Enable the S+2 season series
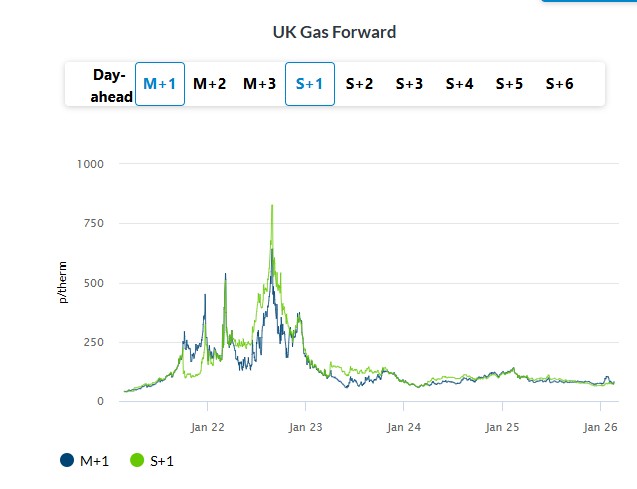The width and height of the screenshot is (637, 489). tap(359, 84)
